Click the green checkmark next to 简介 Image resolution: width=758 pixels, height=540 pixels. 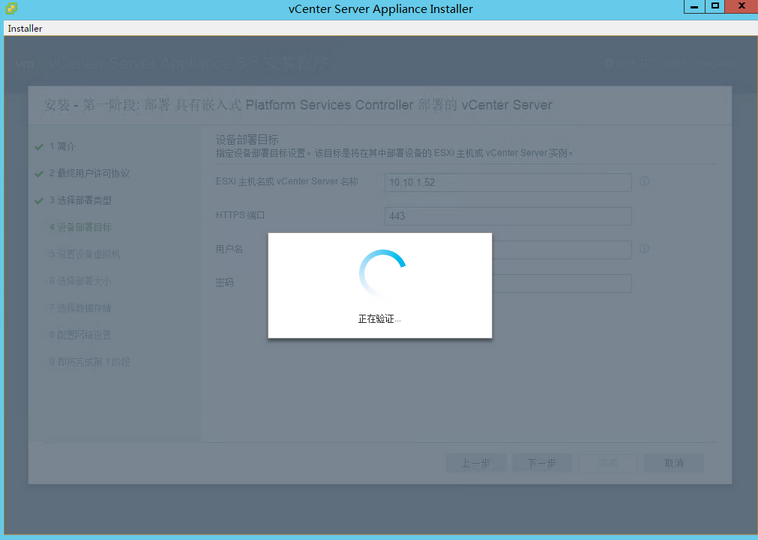coord(39,147)
